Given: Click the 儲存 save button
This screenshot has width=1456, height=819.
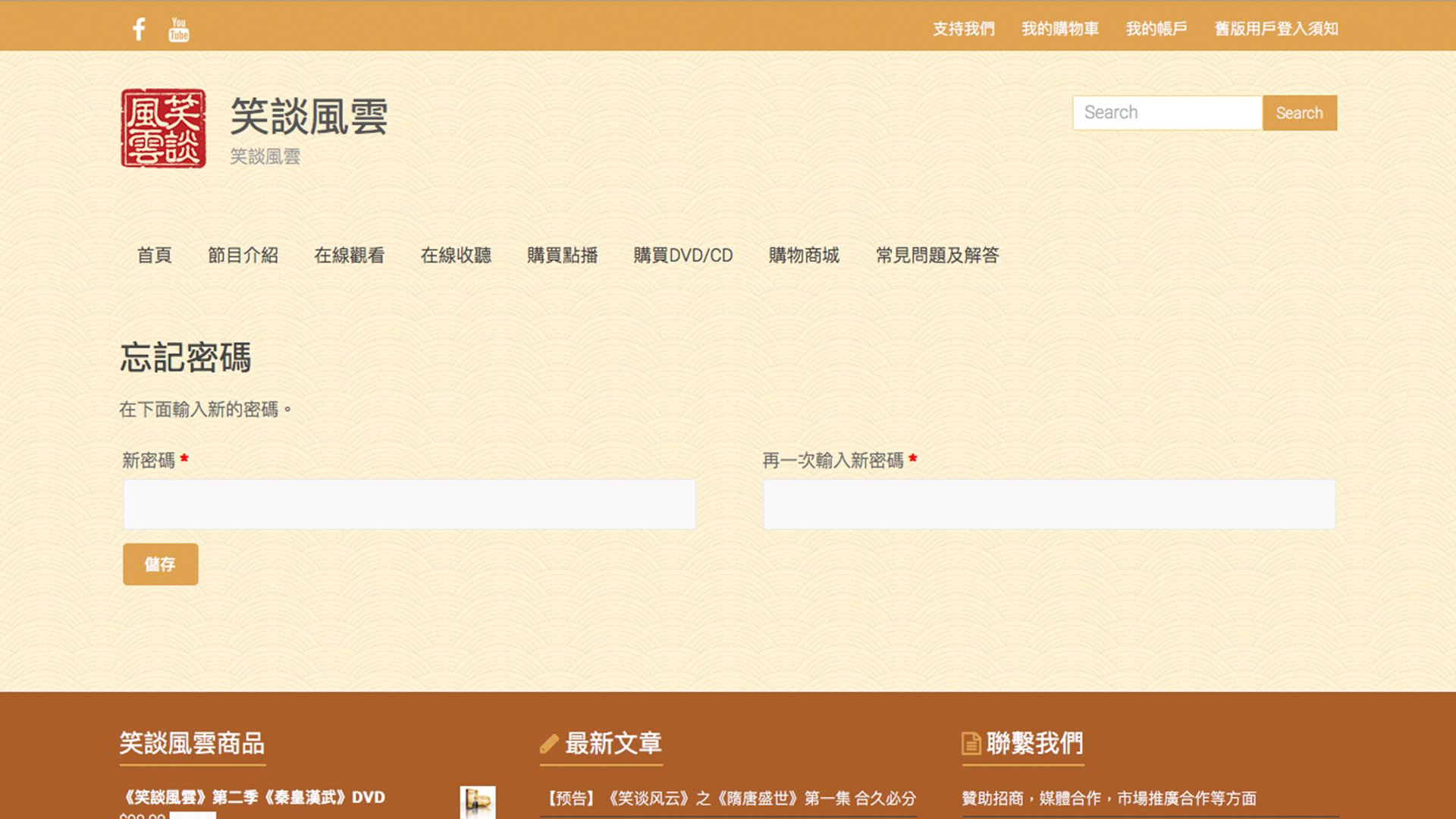Looking at the screenshot, I should click(160, 564).
